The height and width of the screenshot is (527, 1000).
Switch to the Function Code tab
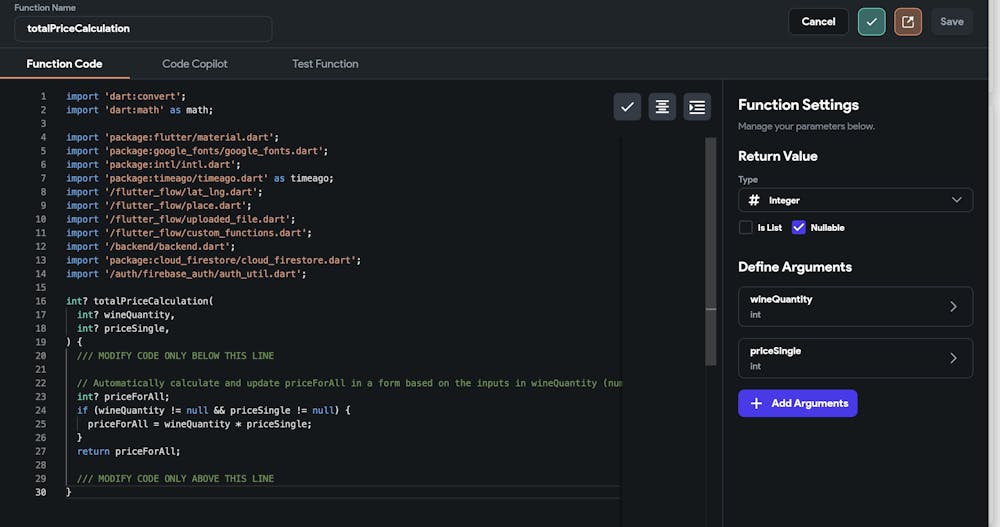(64, 64)
